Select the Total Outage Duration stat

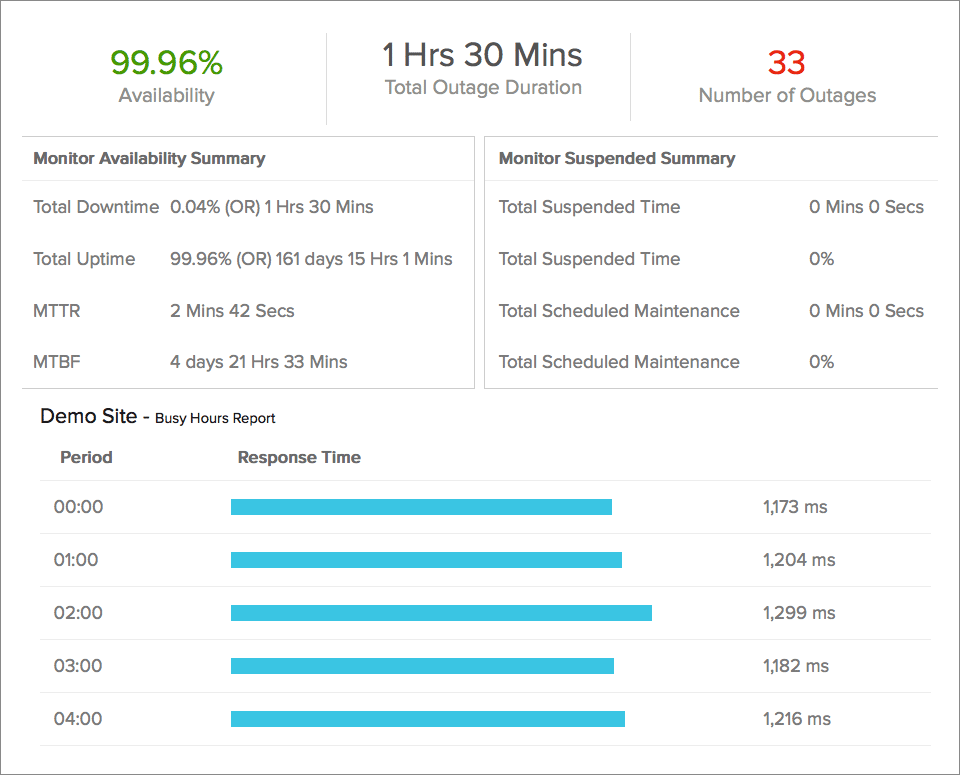481,56
